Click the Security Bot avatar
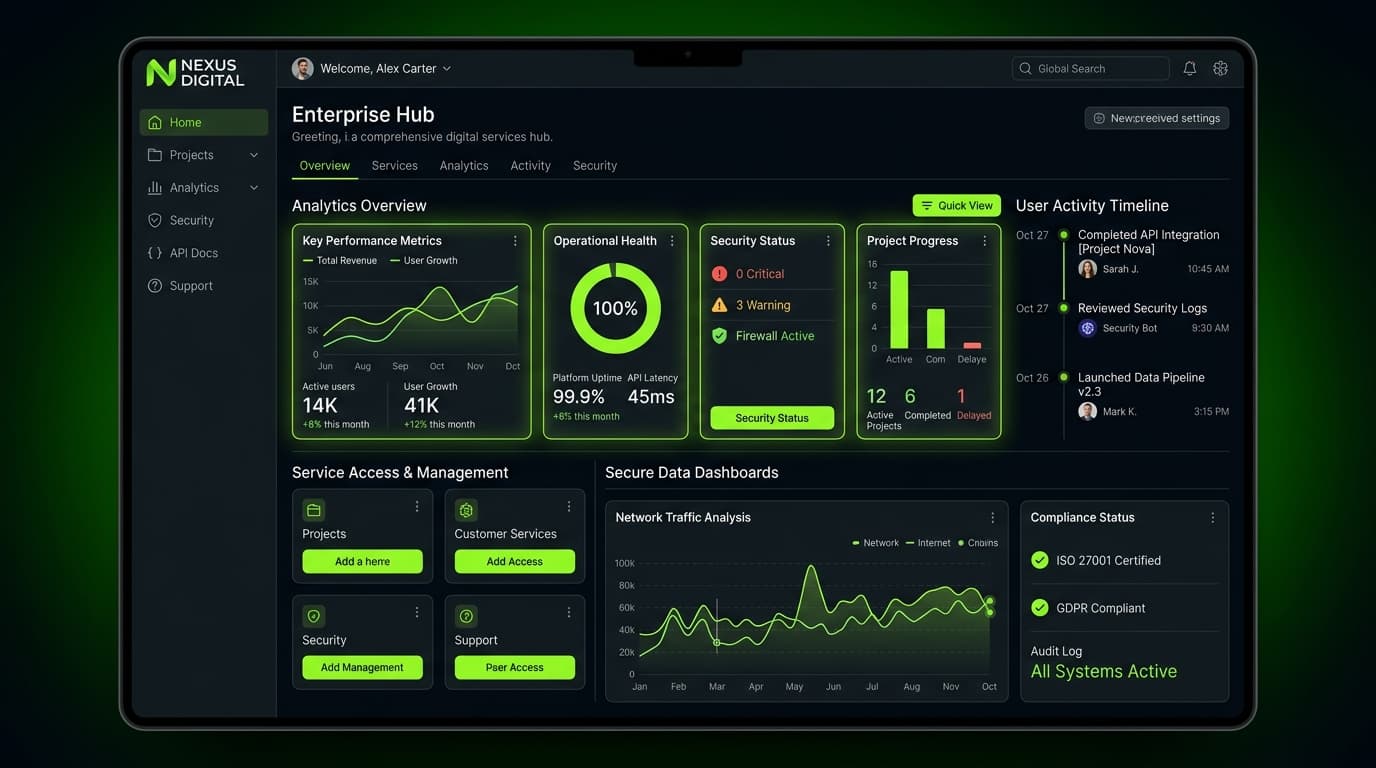 1088,328
